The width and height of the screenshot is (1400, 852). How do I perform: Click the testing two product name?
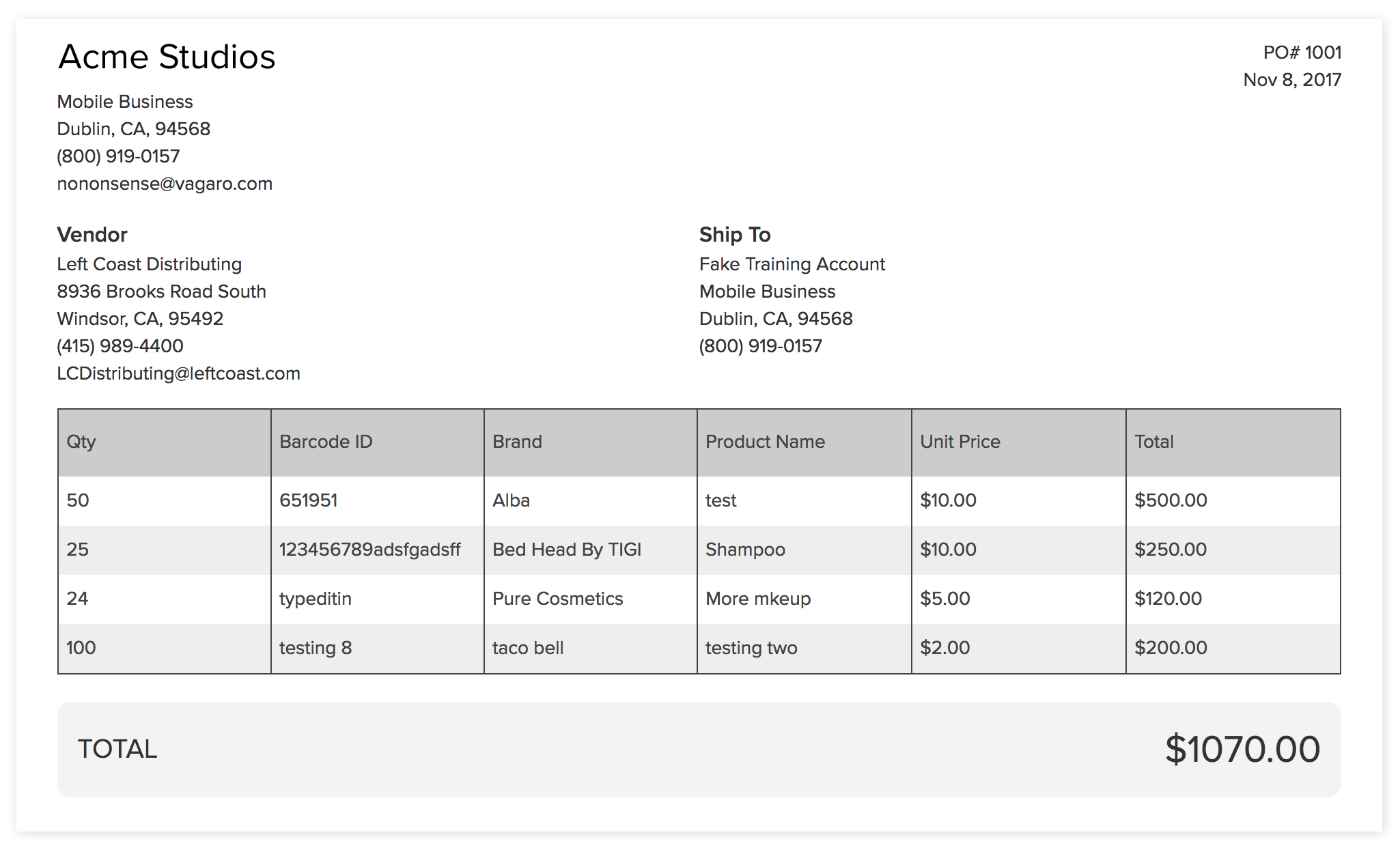tap(751, 648)
